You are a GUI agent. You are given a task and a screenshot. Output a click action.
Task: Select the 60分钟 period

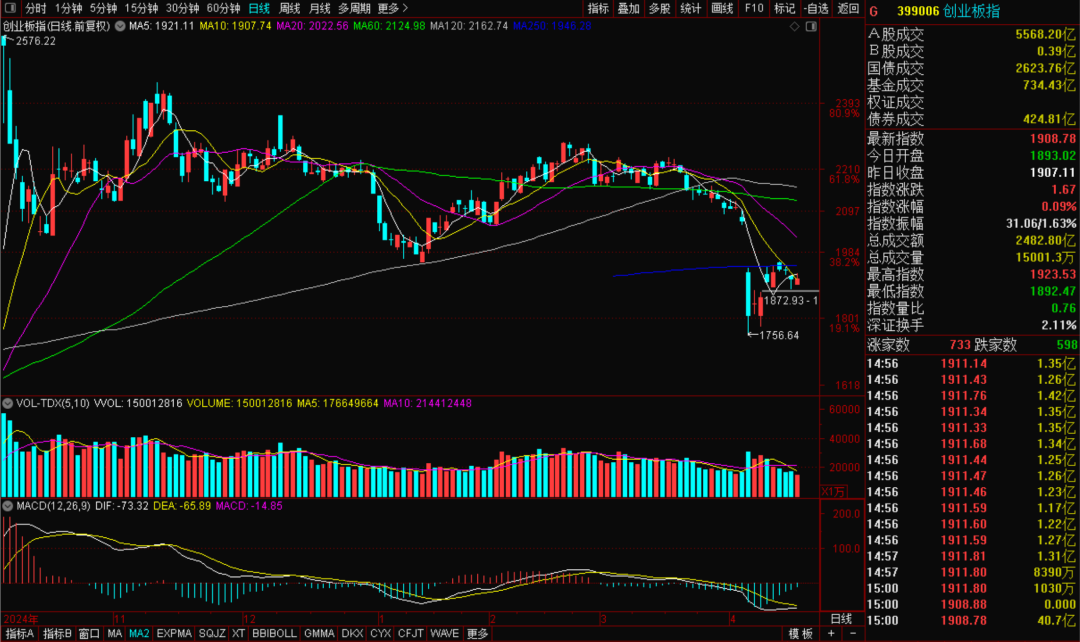click(x=223, y=8)
